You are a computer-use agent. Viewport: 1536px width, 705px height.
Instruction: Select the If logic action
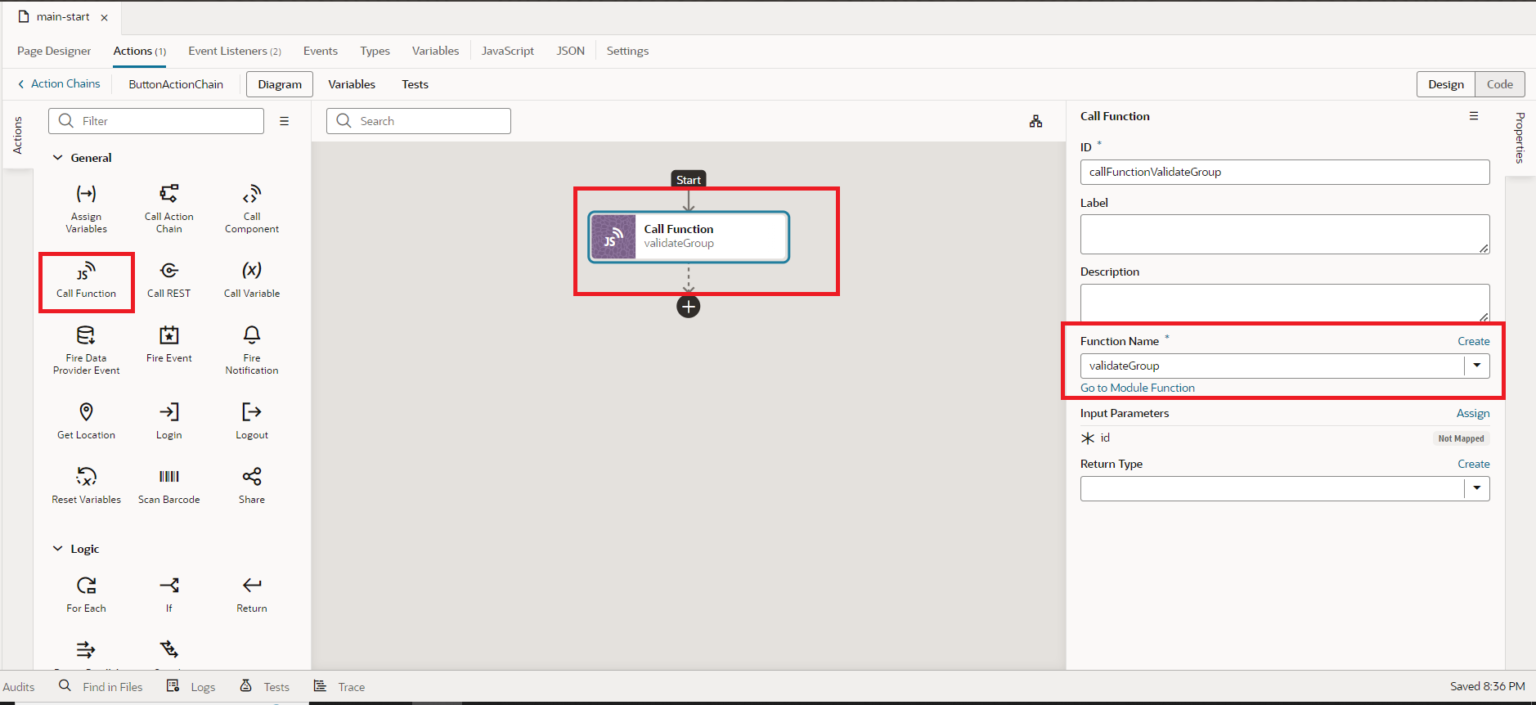(168, 593)
